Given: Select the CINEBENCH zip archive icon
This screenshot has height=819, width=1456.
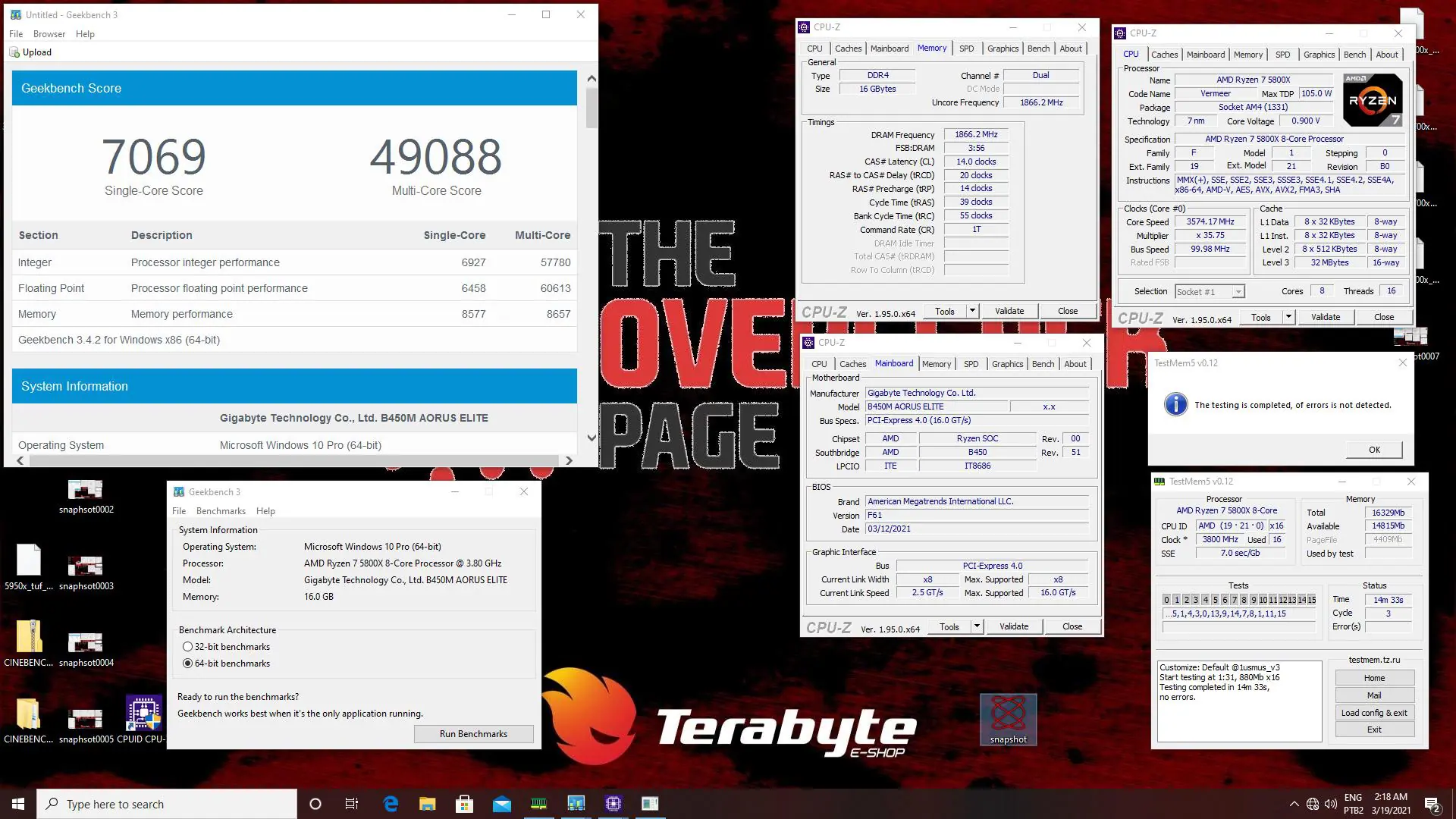Looking at the screenshot, I should 29,644.
